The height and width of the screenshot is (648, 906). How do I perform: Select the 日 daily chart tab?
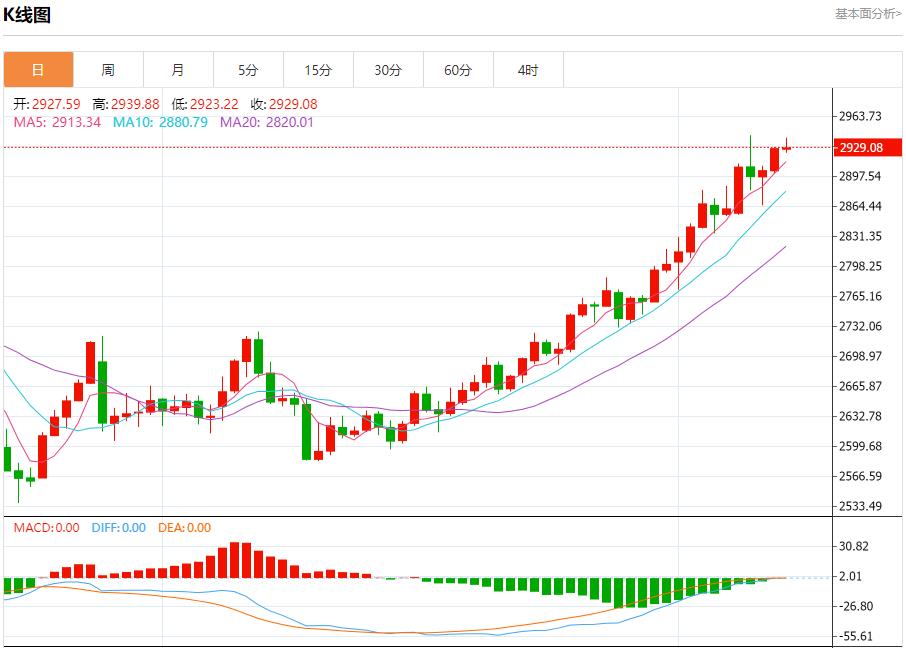tap(38, 70)
